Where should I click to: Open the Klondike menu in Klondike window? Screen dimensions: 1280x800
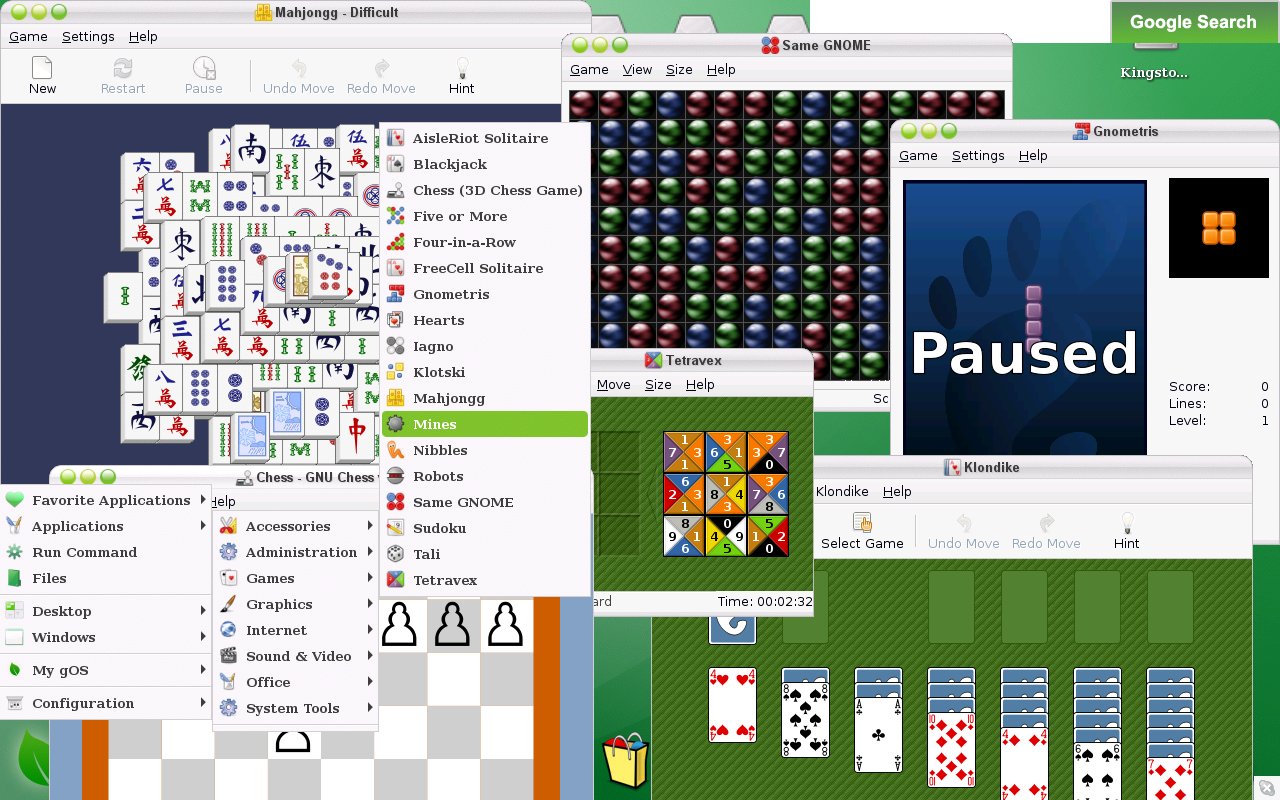(842, 491)
